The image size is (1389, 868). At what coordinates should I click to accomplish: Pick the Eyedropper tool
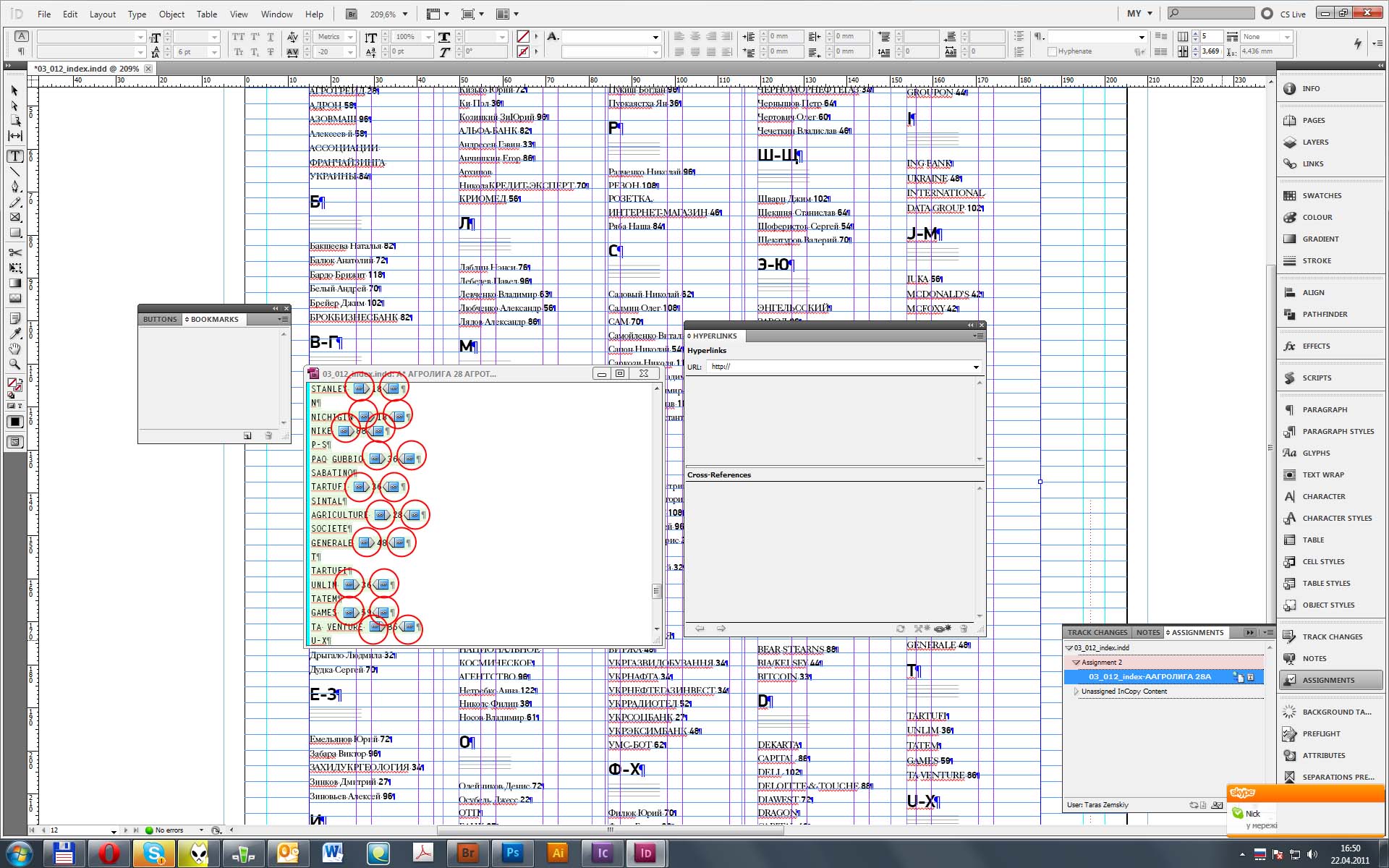[x=14, y=333]
